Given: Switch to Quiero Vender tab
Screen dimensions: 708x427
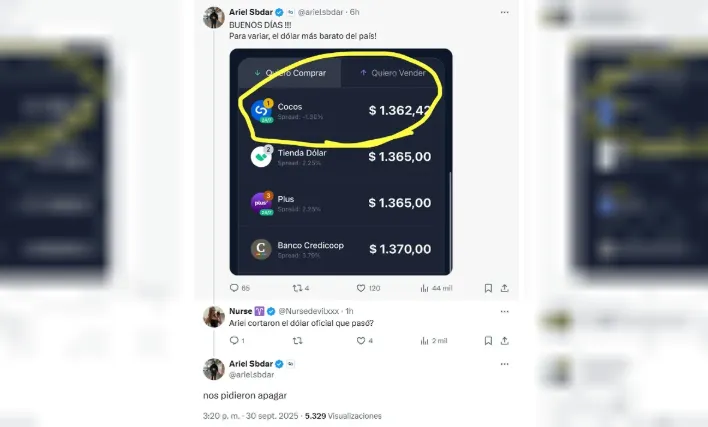Looking at the screenshot, I should tap(393, 73).
